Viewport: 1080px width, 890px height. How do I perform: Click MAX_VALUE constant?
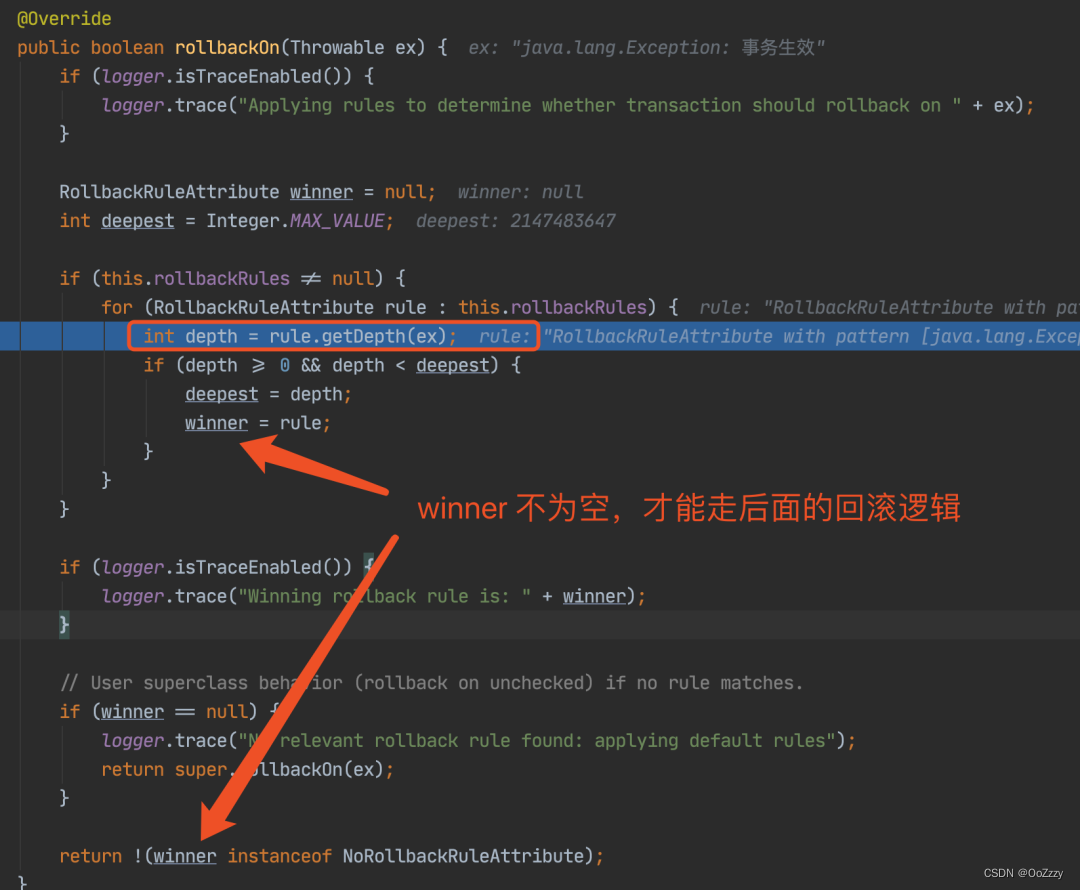337,221
